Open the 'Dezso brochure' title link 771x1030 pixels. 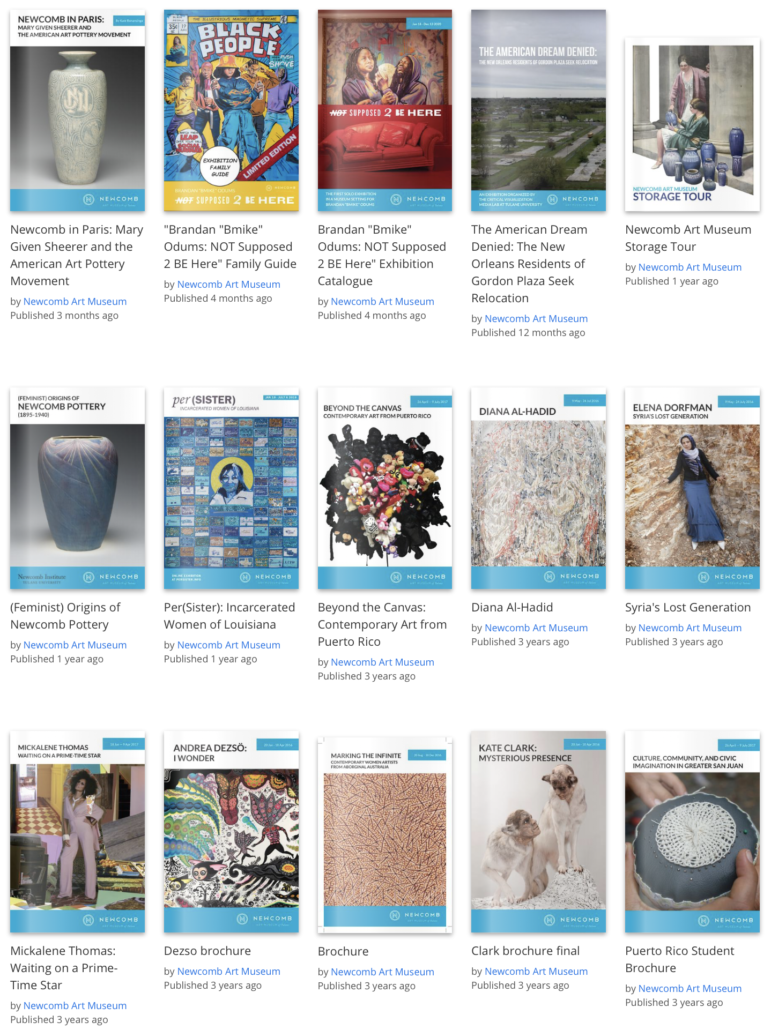tap(208, 951)
